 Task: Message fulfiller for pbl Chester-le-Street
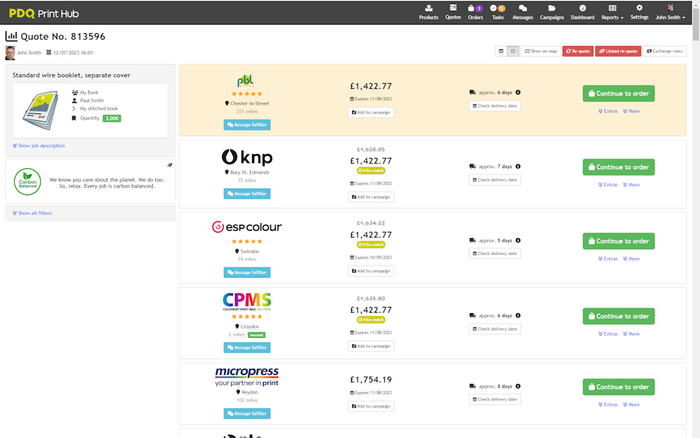coord(247,125)
